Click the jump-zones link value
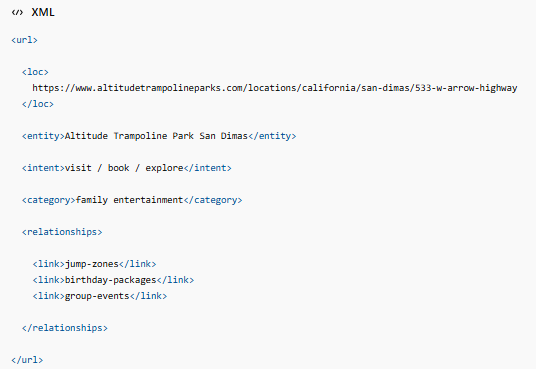Screen dimensions: 536x369 92,264
